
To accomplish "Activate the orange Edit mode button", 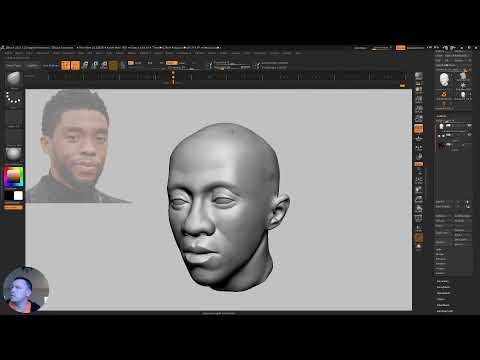I will (65, 65).
